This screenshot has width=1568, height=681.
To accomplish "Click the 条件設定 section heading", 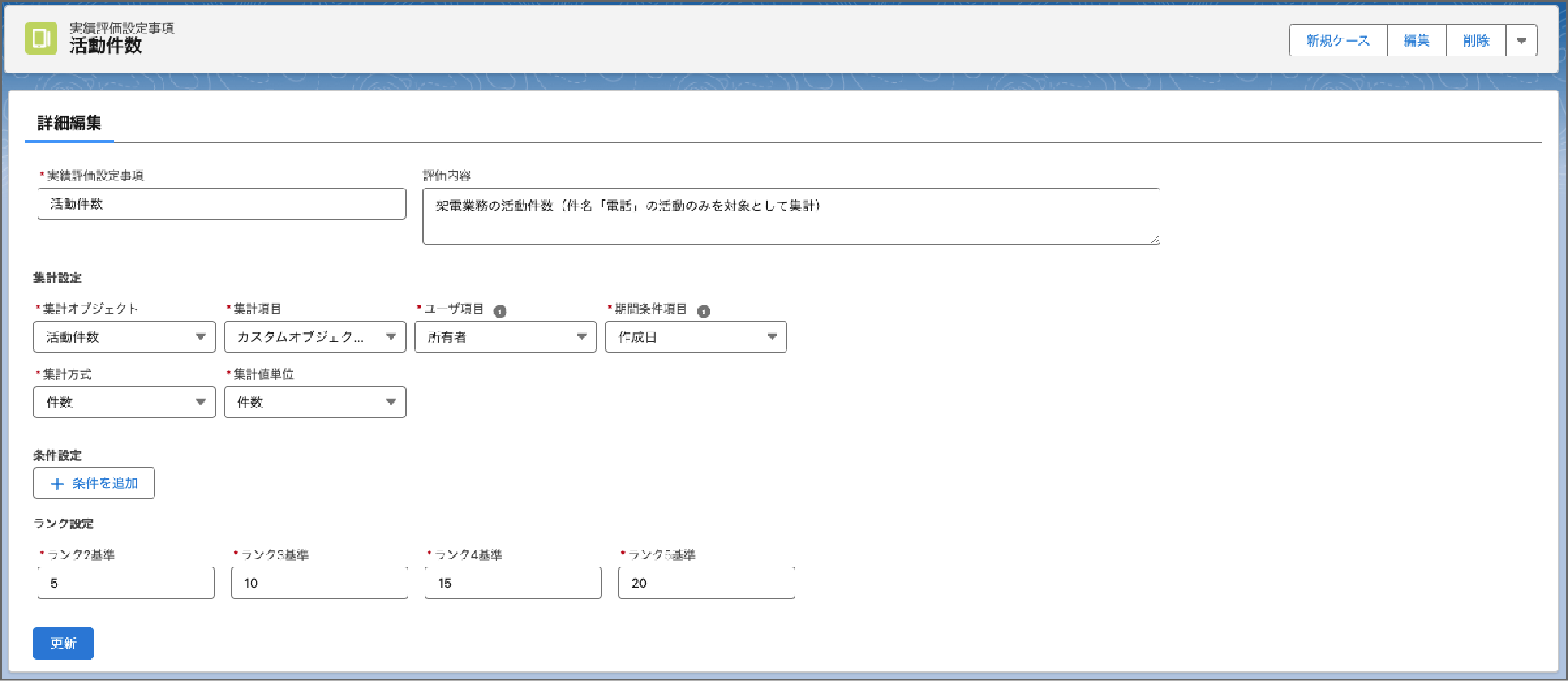I will click(57, 455).
